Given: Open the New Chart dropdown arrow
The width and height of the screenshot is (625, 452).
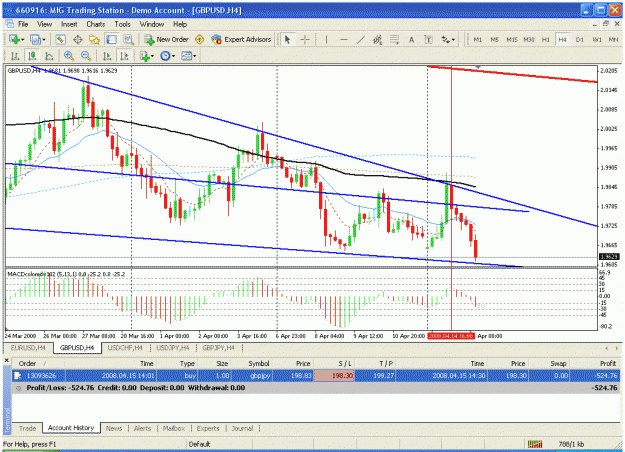Looking at the screenshot, I should 23,40.
